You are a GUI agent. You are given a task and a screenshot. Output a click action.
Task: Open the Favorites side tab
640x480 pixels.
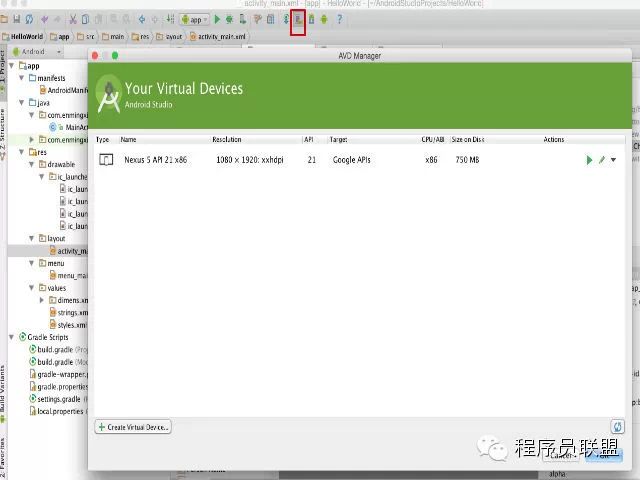point(2,458)
